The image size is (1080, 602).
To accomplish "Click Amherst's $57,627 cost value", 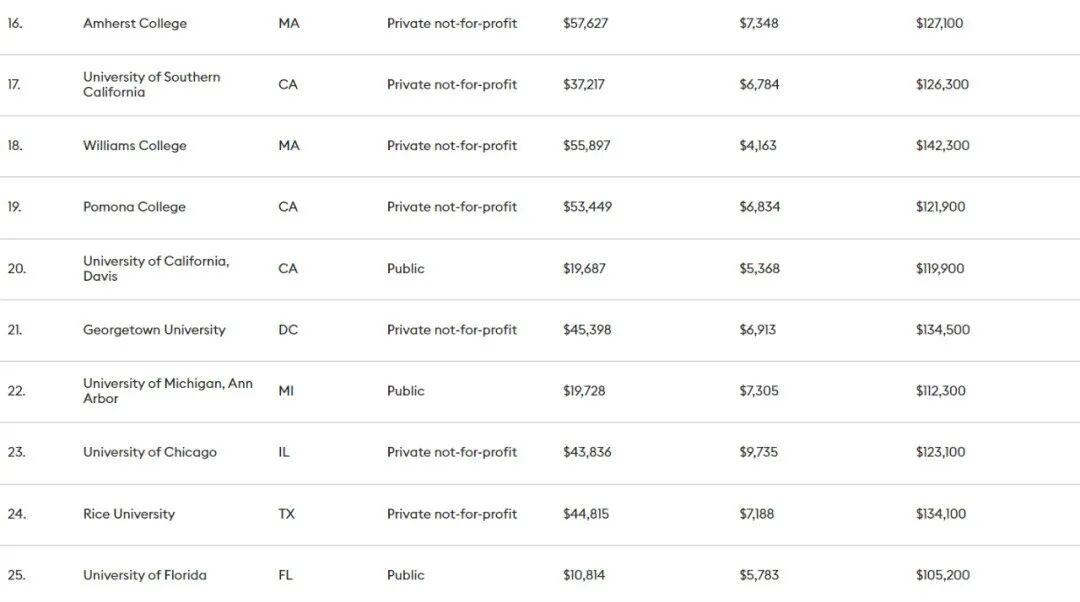I will [x=585, y=23].
